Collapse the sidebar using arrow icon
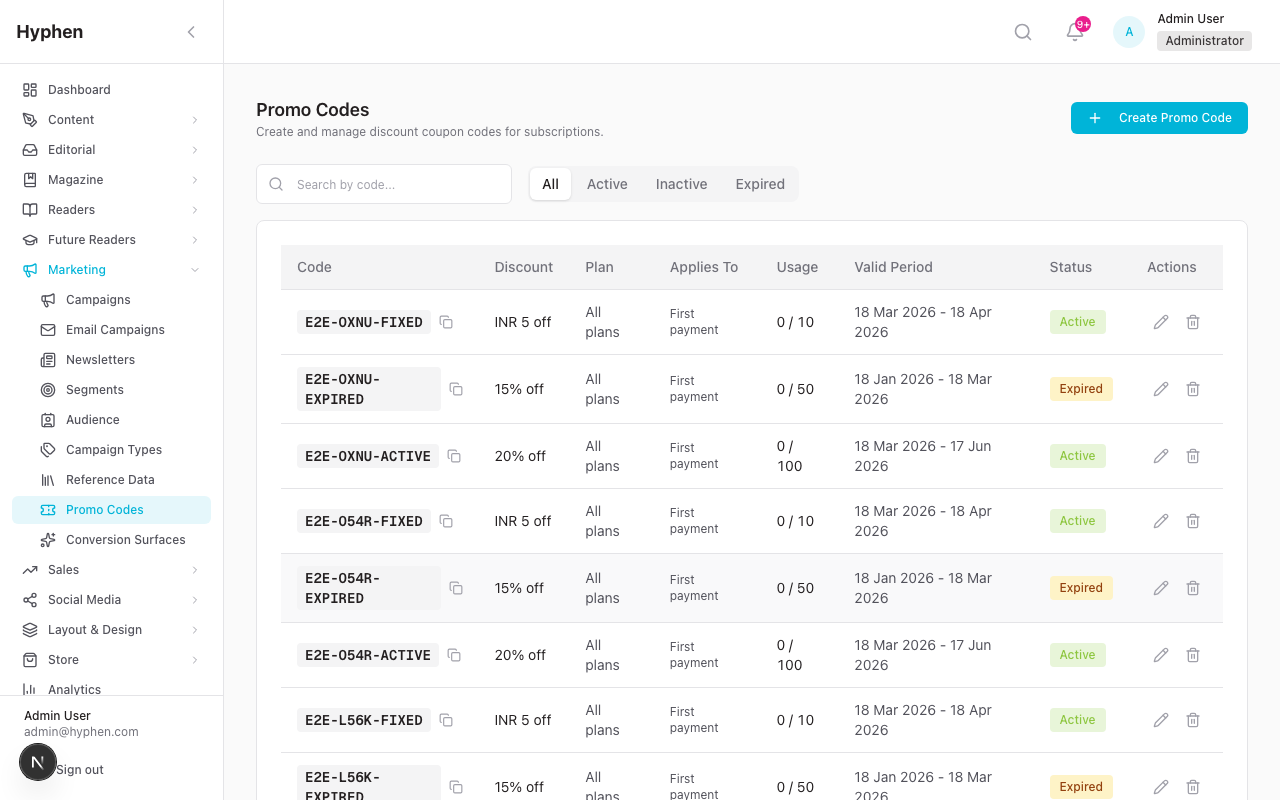This screenshot has width=1280, height=800. click(191, 32)
